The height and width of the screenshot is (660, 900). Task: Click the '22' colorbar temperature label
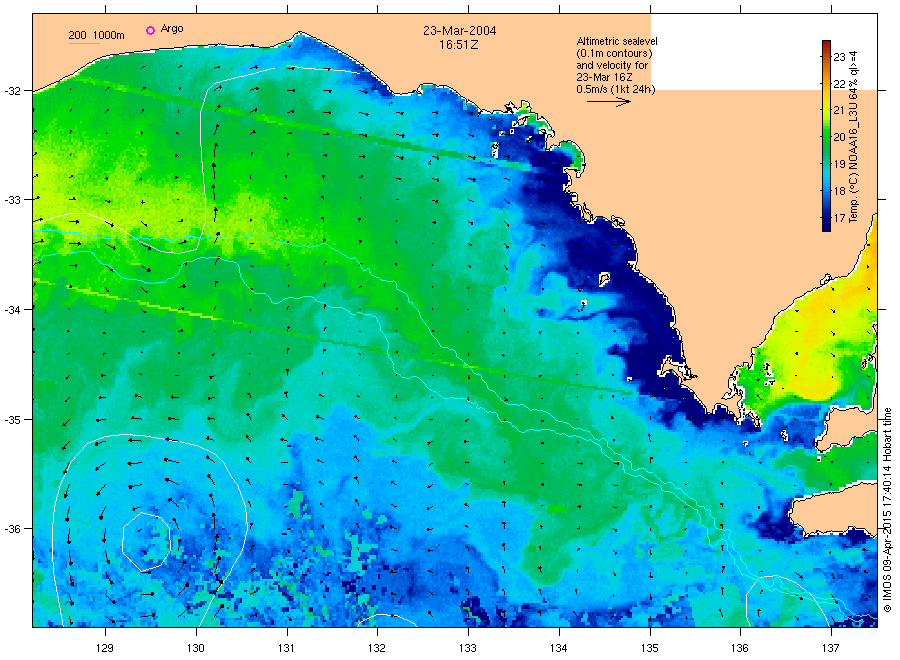[839, 84]
